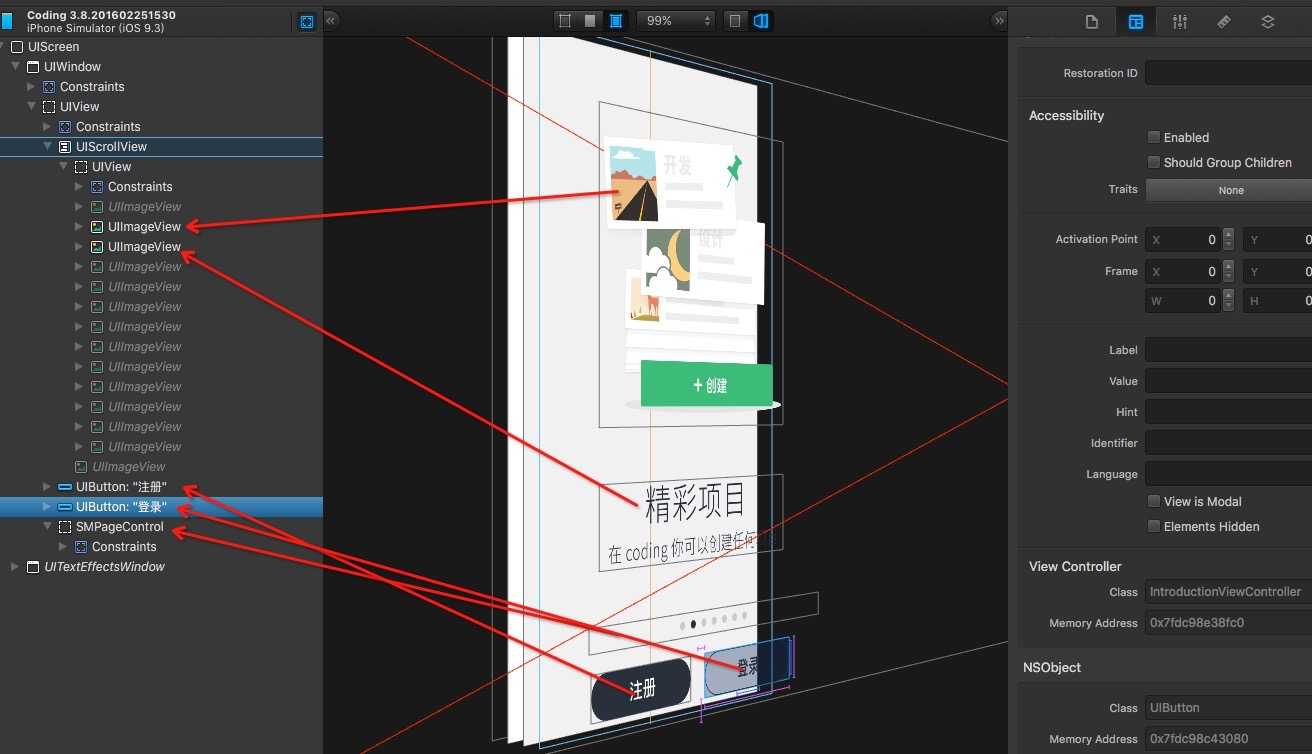This screenshot has height=754, width=1312.
Task: Select the wireframe-plus-content view mode icon
Action: pos(616,20)
